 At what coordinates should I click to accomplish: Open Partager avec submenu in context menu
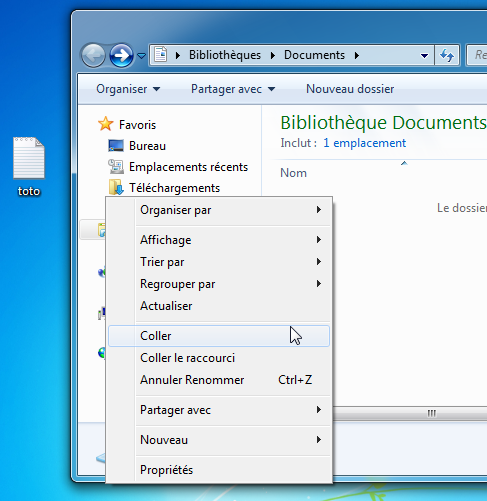pos(219,410)
